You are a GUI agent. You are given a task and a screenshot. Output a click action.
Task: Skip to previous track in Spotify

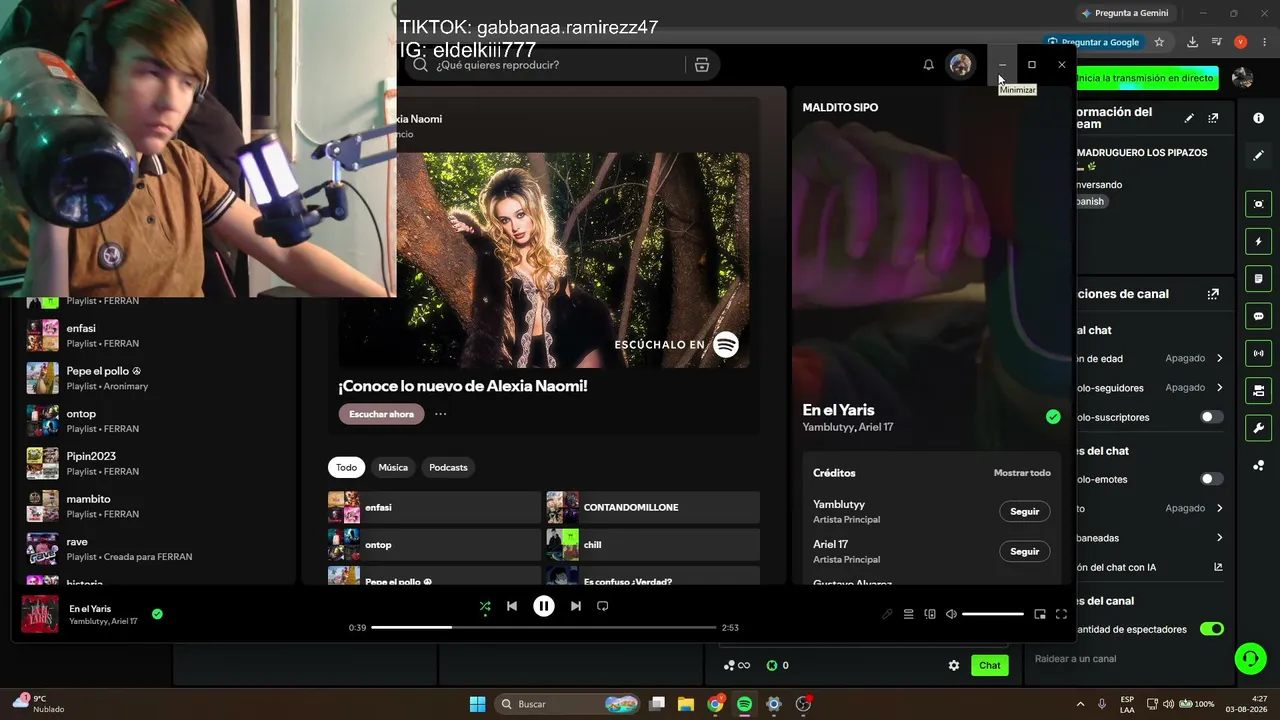pyautogui.click(x=512, y=606)
